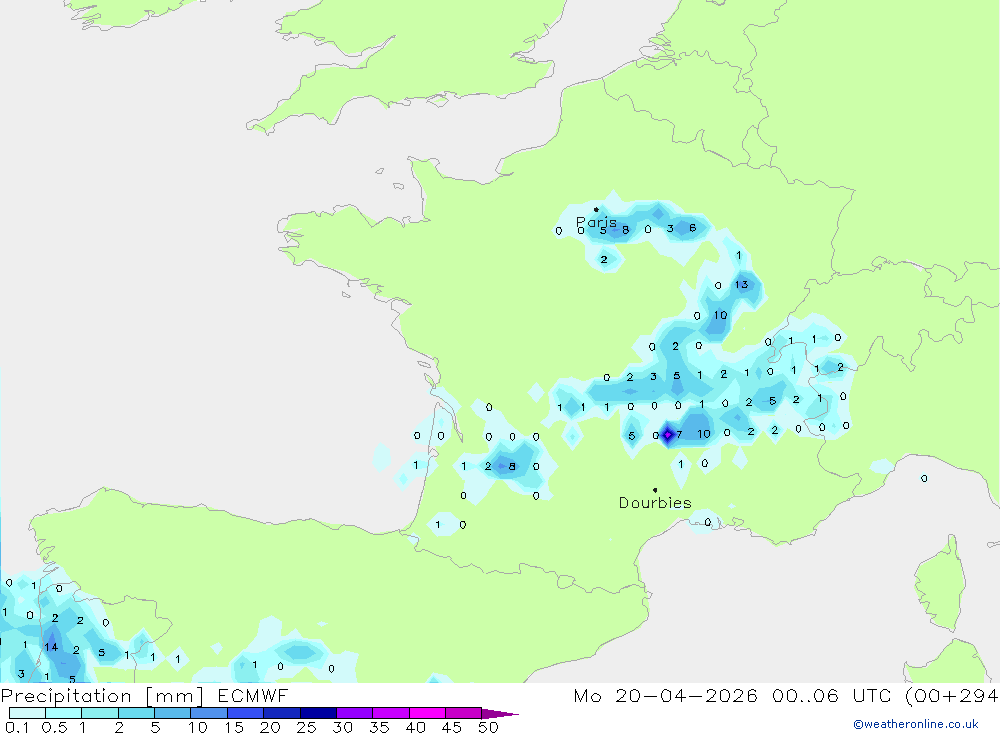Click the 7 next to the purple cell
The width and height of the screenshot is (1000, 733).
(x=680, y=434)
